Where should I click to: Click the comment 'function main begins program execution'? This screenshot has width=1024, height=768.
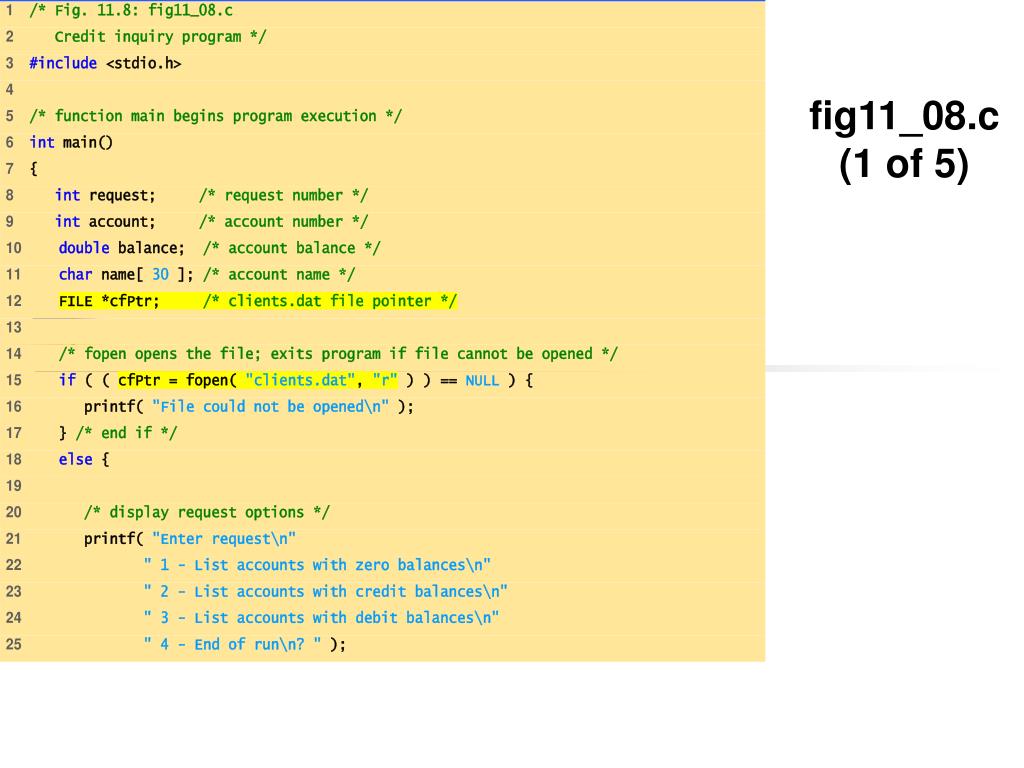(216, 116)
